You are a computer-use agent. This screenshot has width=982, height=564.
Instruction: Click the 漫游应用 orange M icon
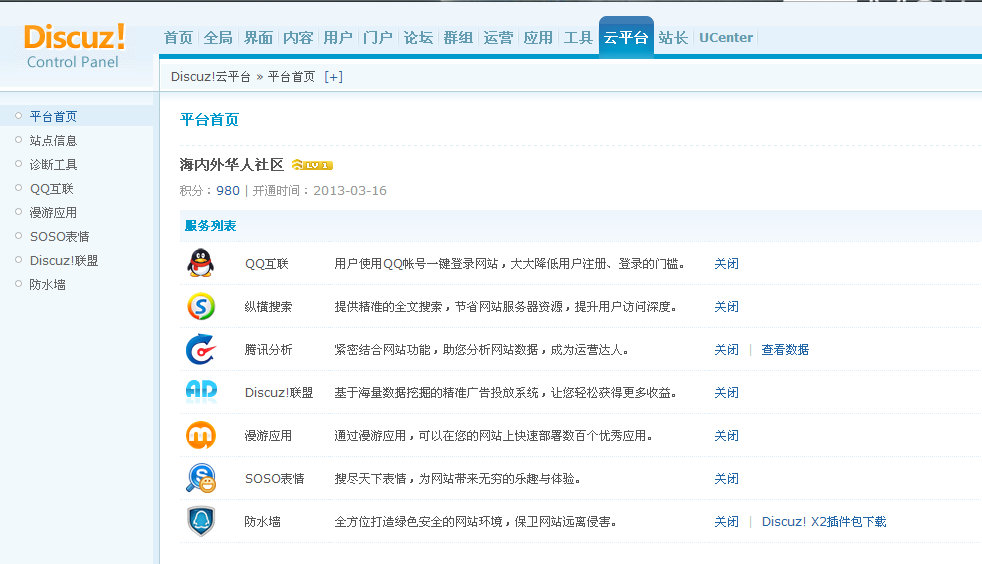[x=201, y=435]
